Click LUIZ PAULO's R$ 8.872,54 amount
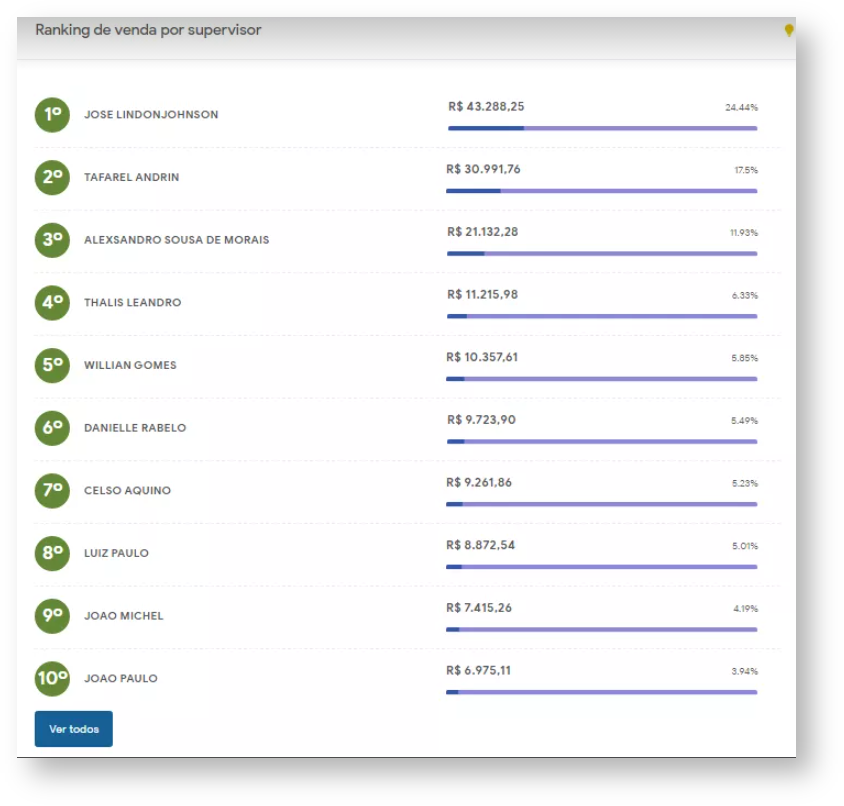 click(481, 546)
